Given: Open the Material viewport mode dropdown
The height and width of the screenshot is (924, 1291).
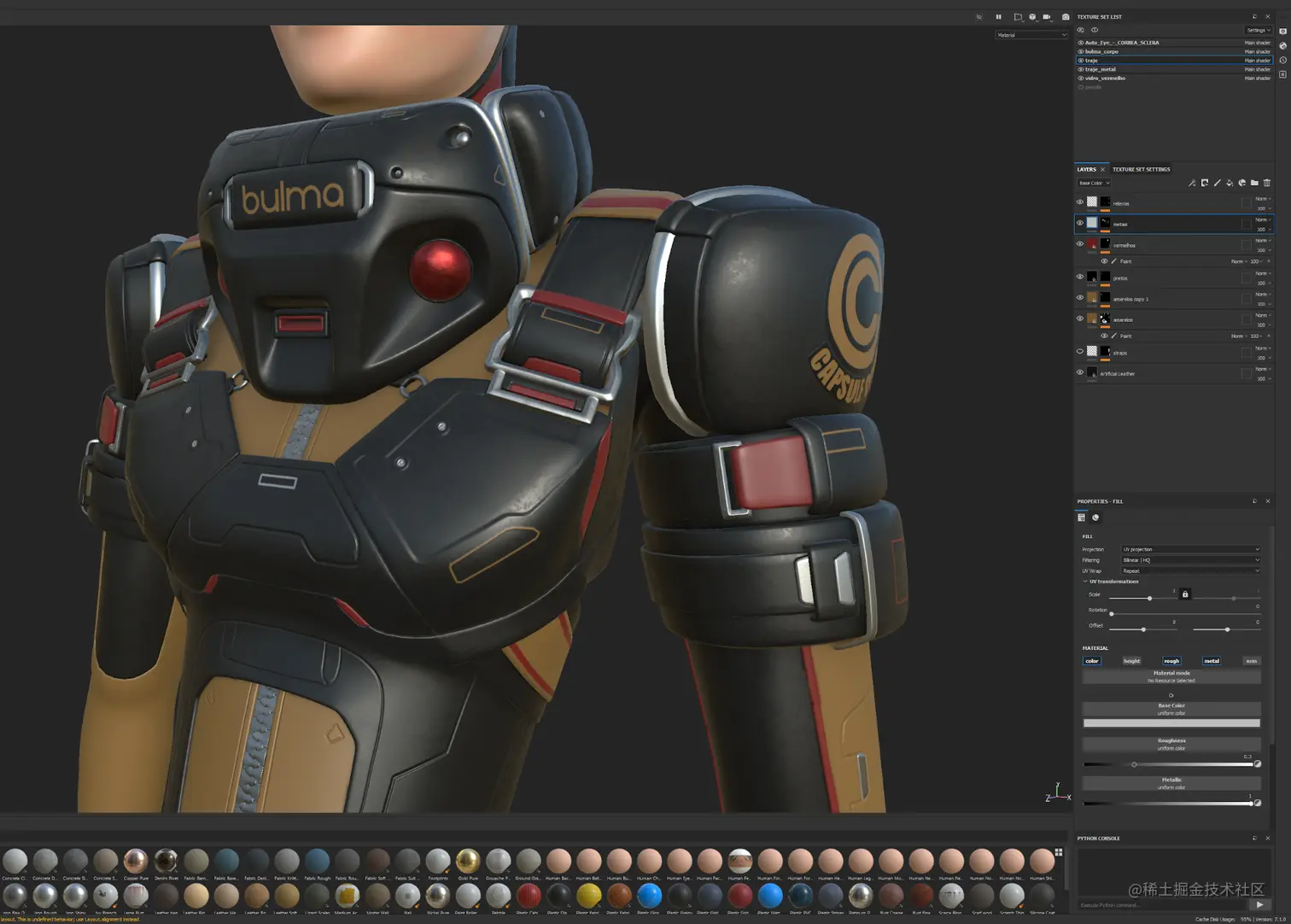Looking at the screenshot, I should 1031,35.
